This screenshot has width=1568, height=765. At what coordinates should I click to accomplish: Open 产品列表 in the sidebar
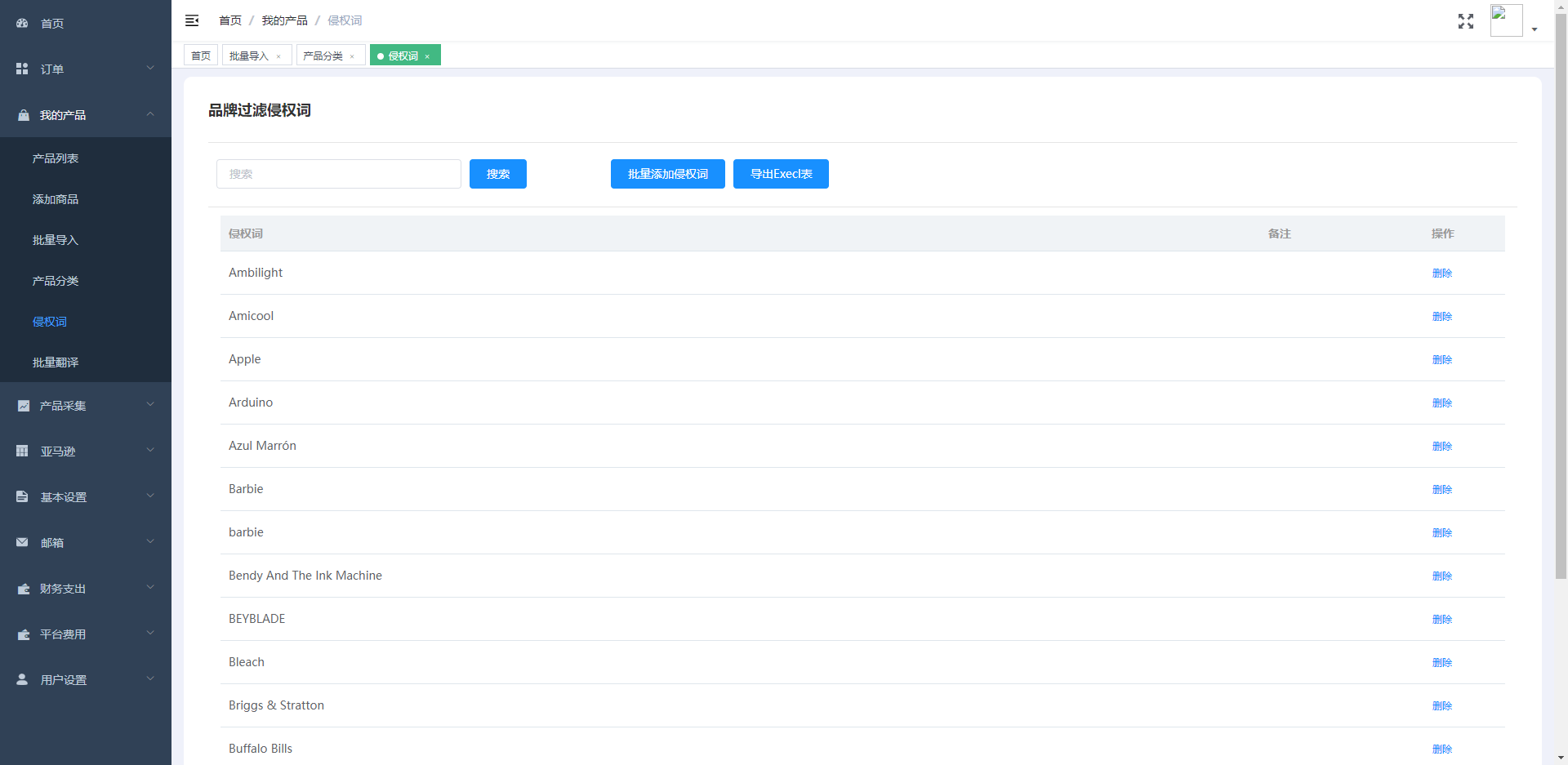pos(56,158)
